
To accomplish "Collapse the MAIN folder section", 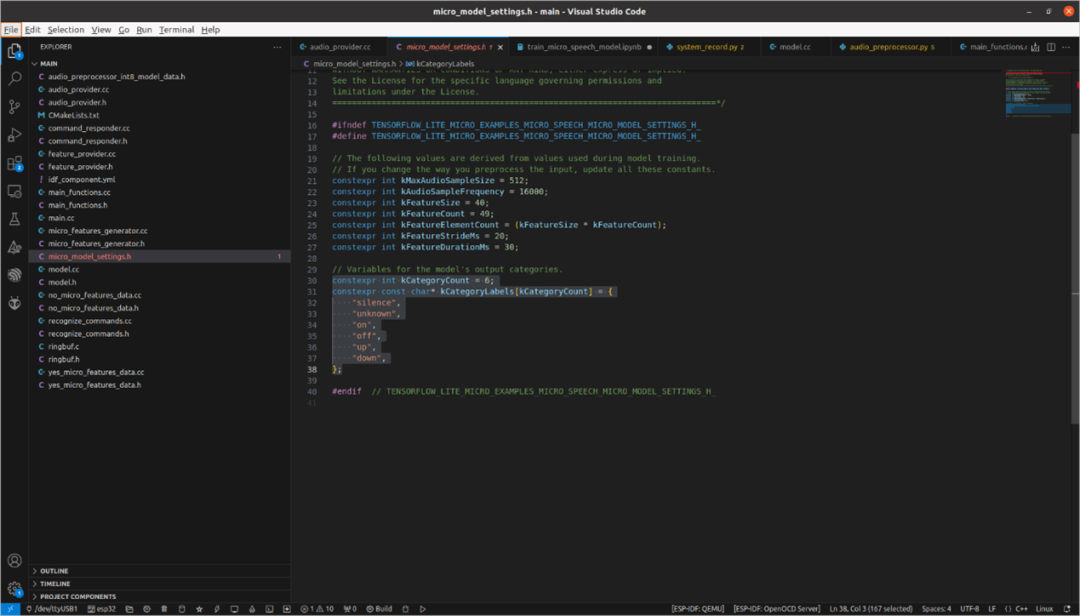I will [48, 63].
